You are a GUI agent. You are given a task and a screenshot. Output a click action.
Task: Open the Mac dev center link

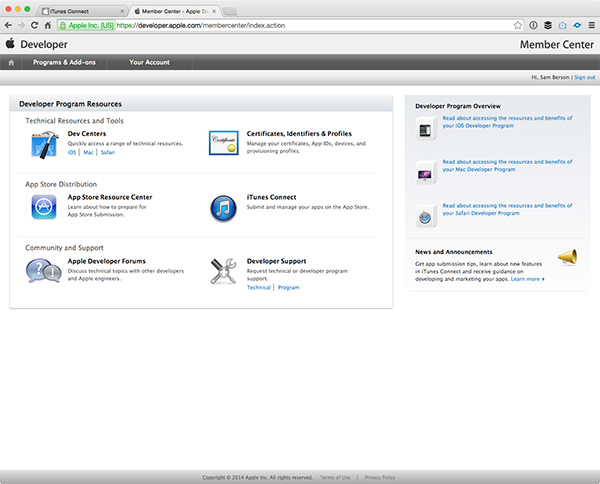tap(88, 152)
